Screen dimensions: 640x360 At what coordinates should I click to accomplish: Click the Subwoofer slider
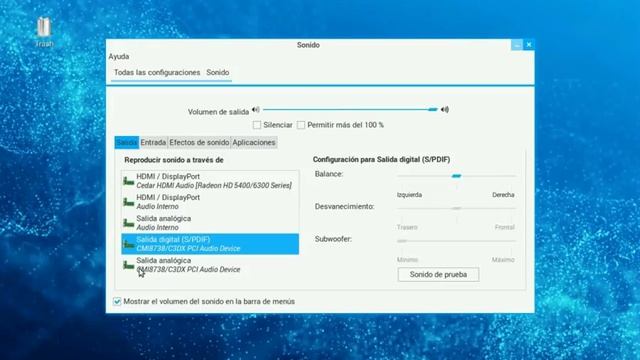tap(456, 241)
